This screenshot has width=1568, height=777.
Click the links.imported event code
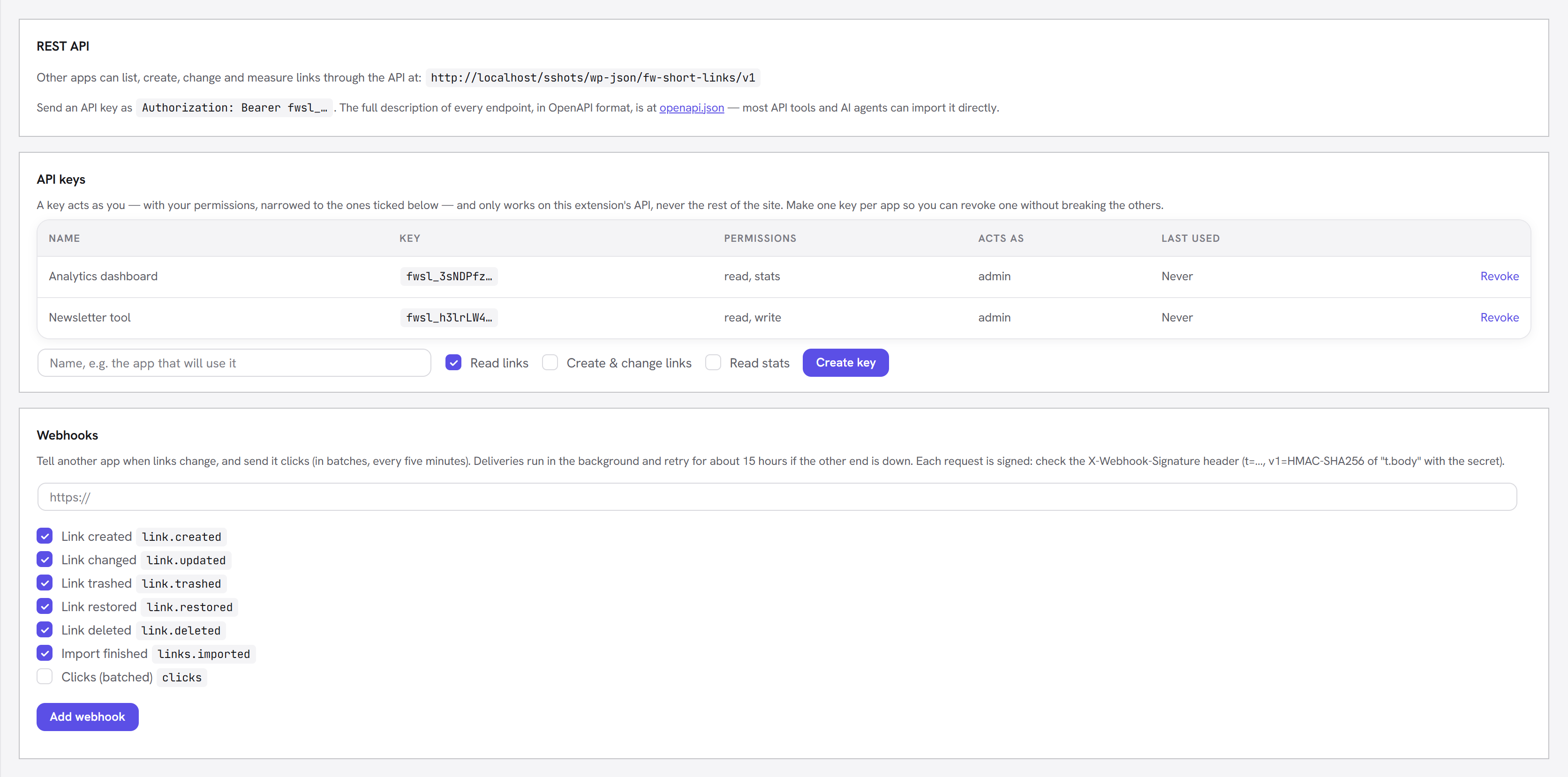click(204, 653)
